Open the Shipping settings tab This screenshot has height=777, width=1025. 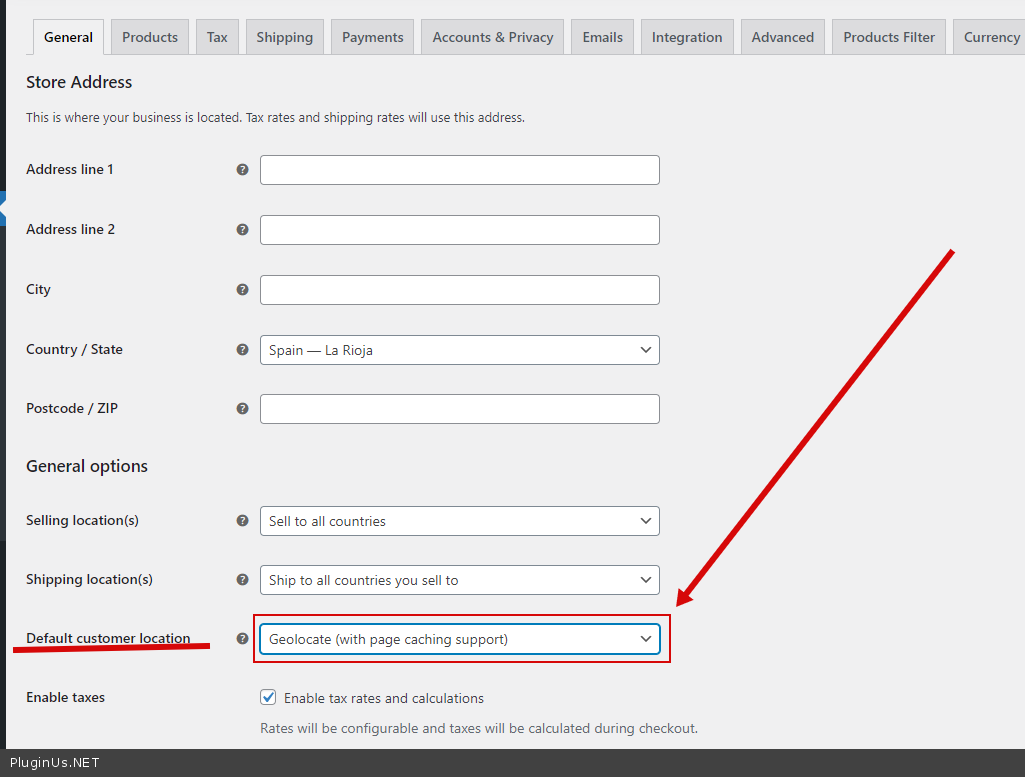[x=284, y=37]
